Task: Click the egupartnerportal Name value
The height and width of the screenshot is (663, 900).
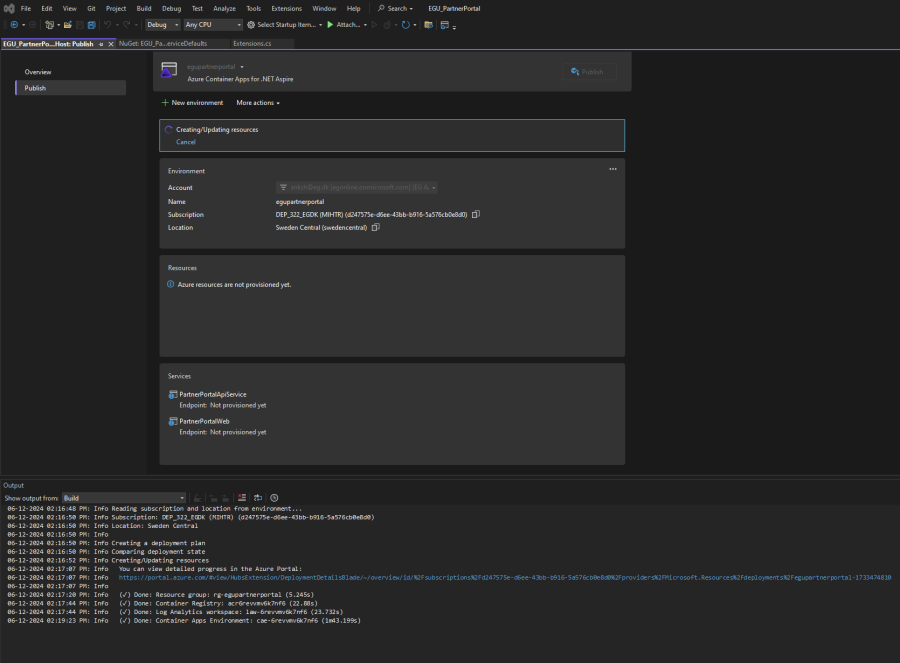Action: coord(300,201)
